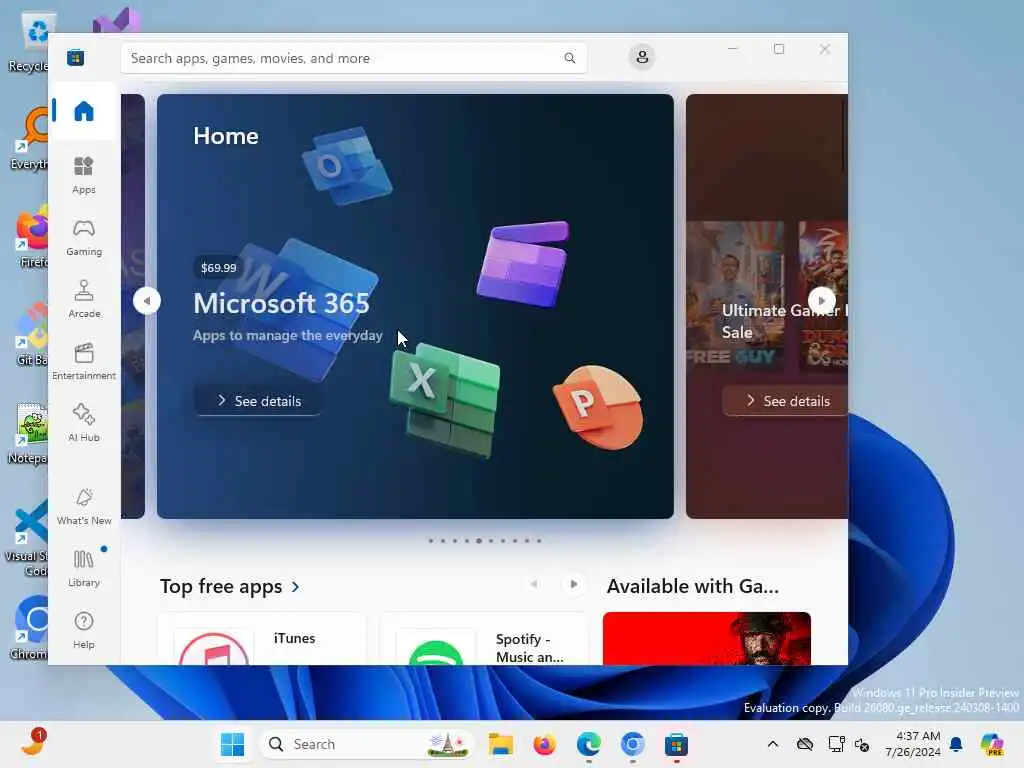Open the Home tab in Store sidebar

click(x=84, y=111)
